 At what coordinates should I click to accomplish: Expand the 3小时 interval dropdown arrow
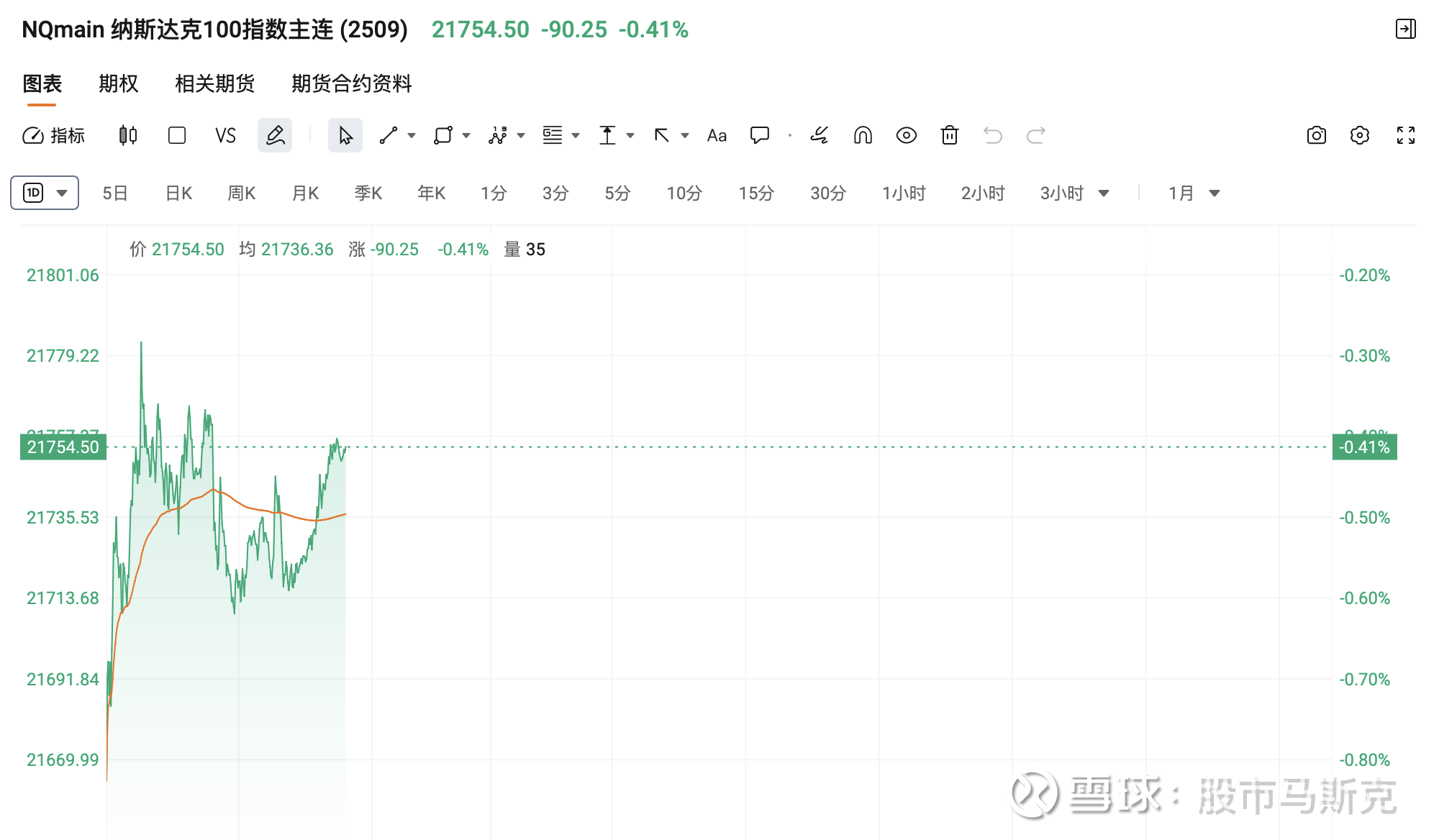[1104, 193]
